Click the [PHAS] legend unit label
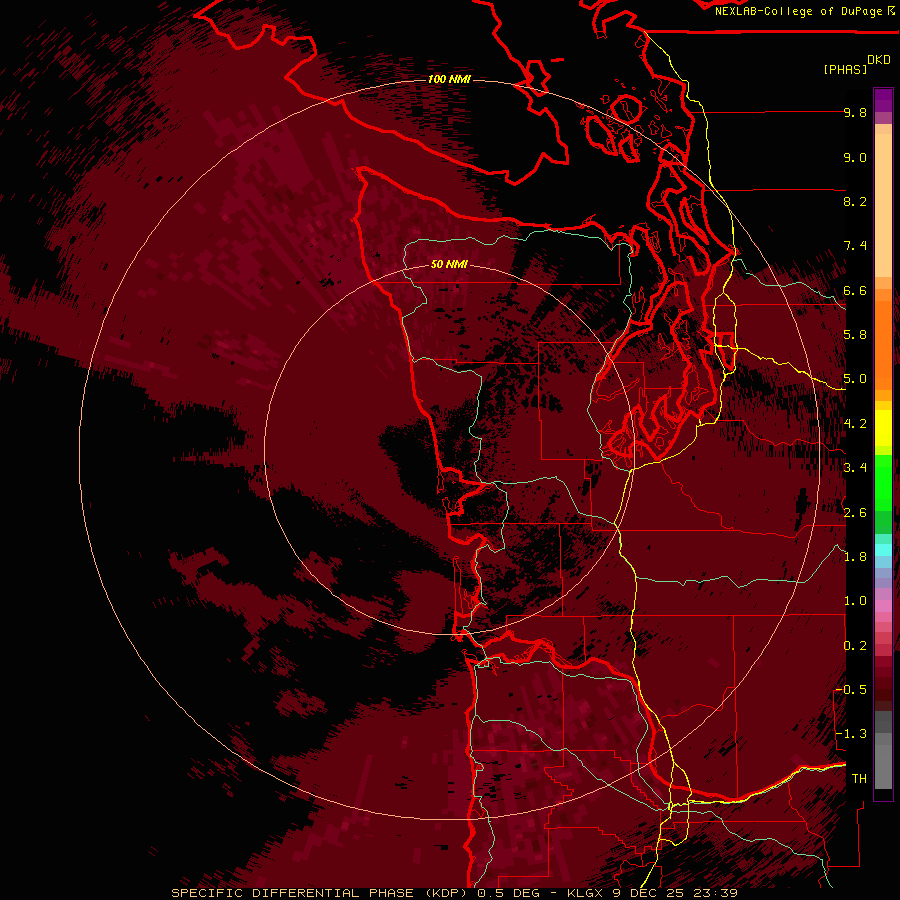This screenshot has height=900, width=900. (x=845, y=69)
